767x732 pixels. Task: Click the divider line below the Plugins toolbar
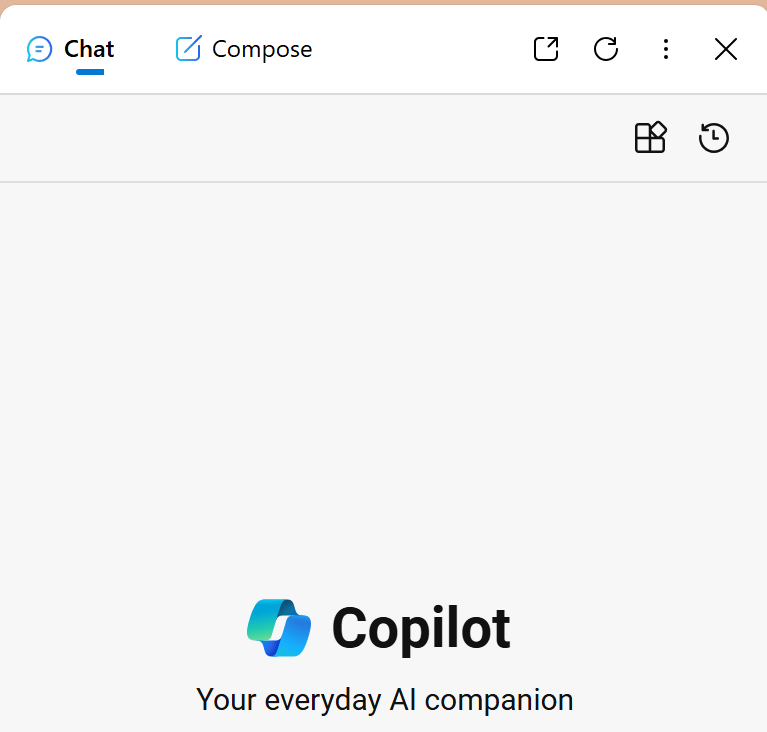384,182
